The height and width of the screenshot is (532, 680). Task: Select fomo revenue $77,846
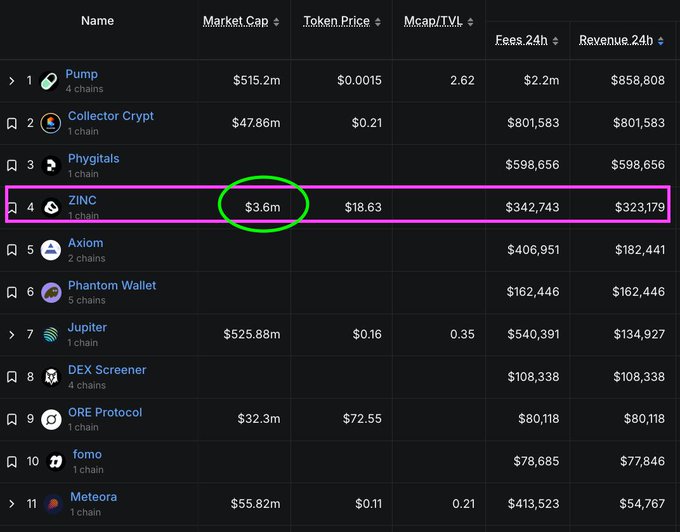(x=642, y=461)
